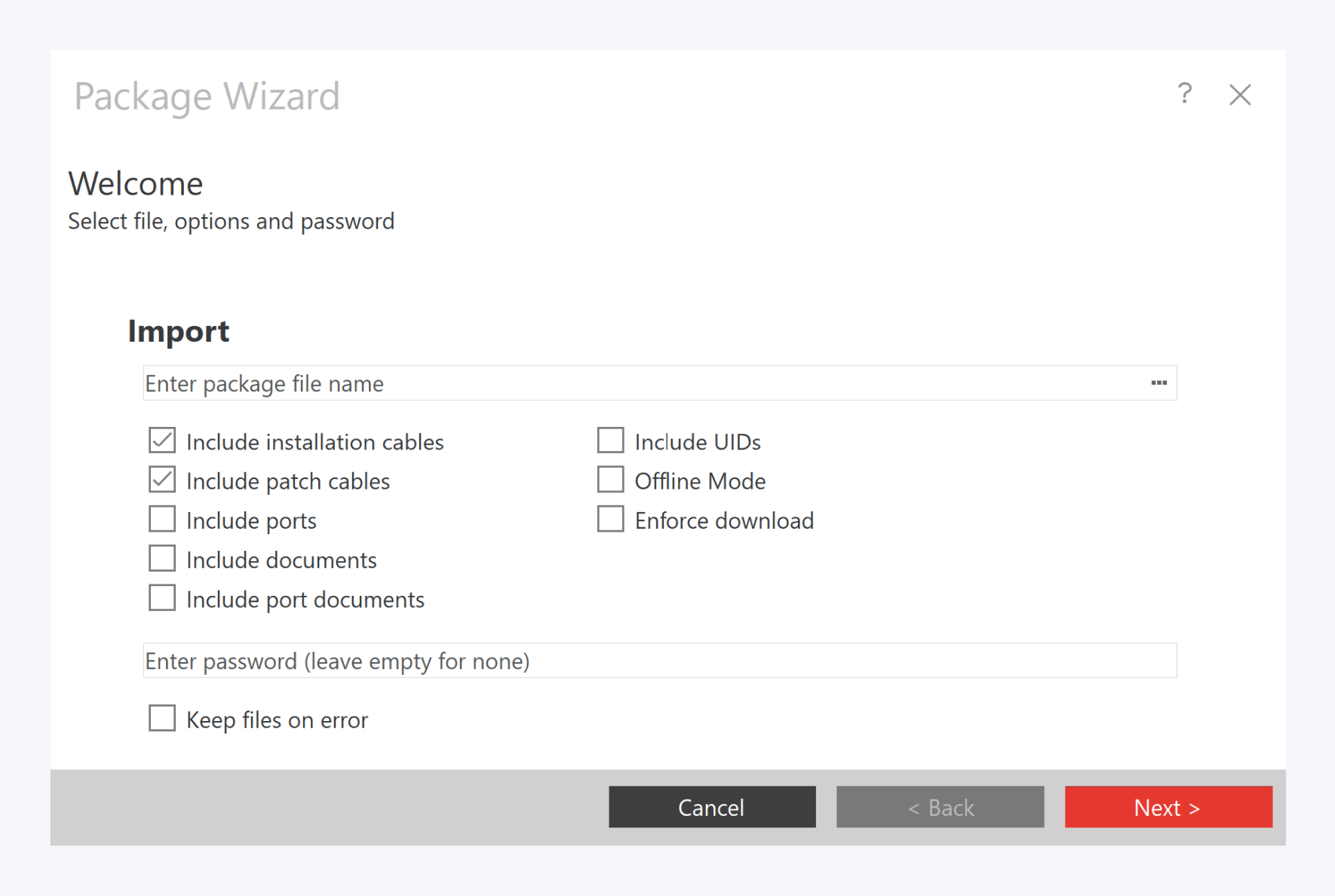The width and height of the screenshot is (1335, 896).
Task: Focus the package file name field
Action: coord(641,383)
